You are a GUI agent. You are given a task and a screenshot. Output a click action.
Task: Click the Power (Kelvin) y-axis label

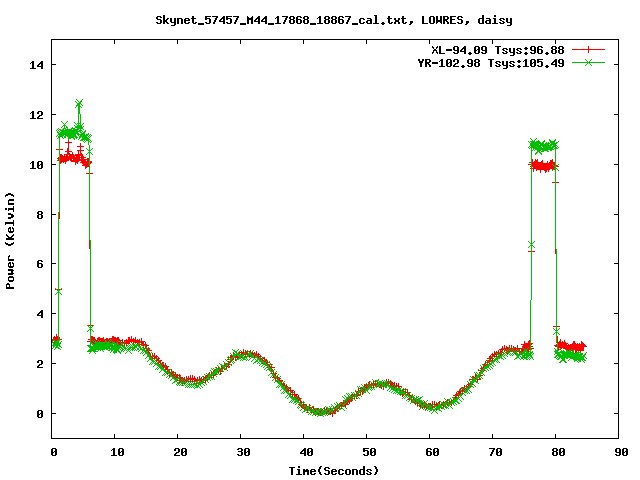pos(10,241)
